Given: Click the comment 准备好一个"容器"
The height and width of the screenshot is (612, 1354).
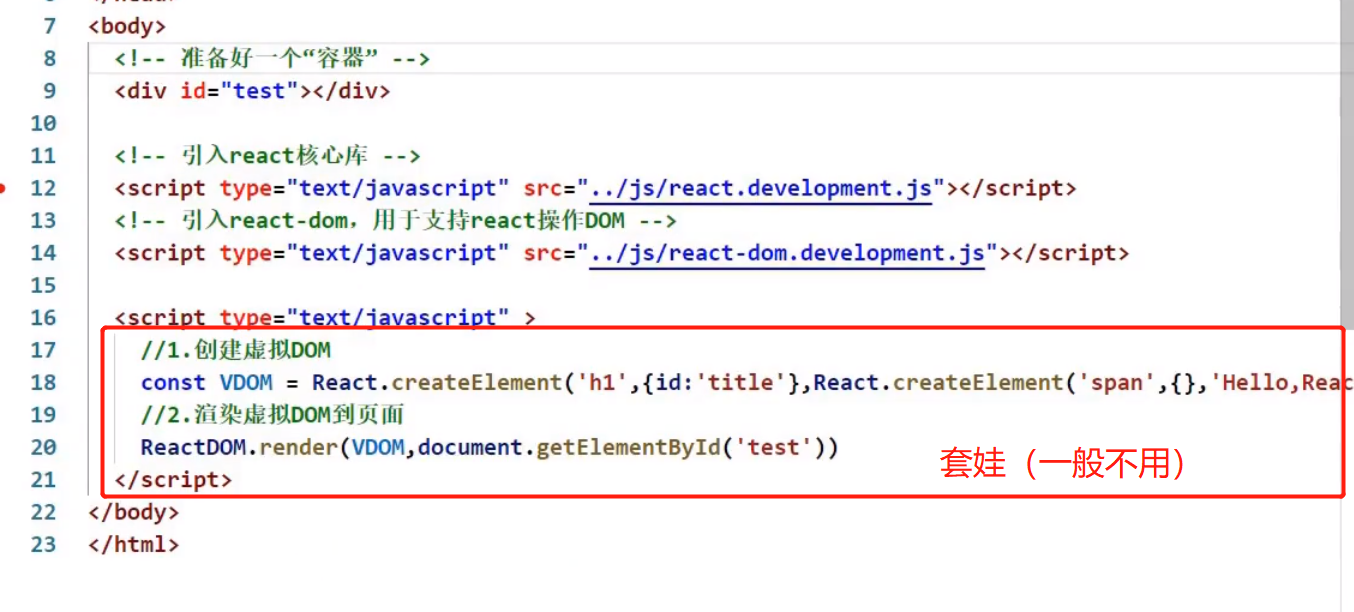Looking at the screenshot, I should pyautogui.click(x=272, y=59).
